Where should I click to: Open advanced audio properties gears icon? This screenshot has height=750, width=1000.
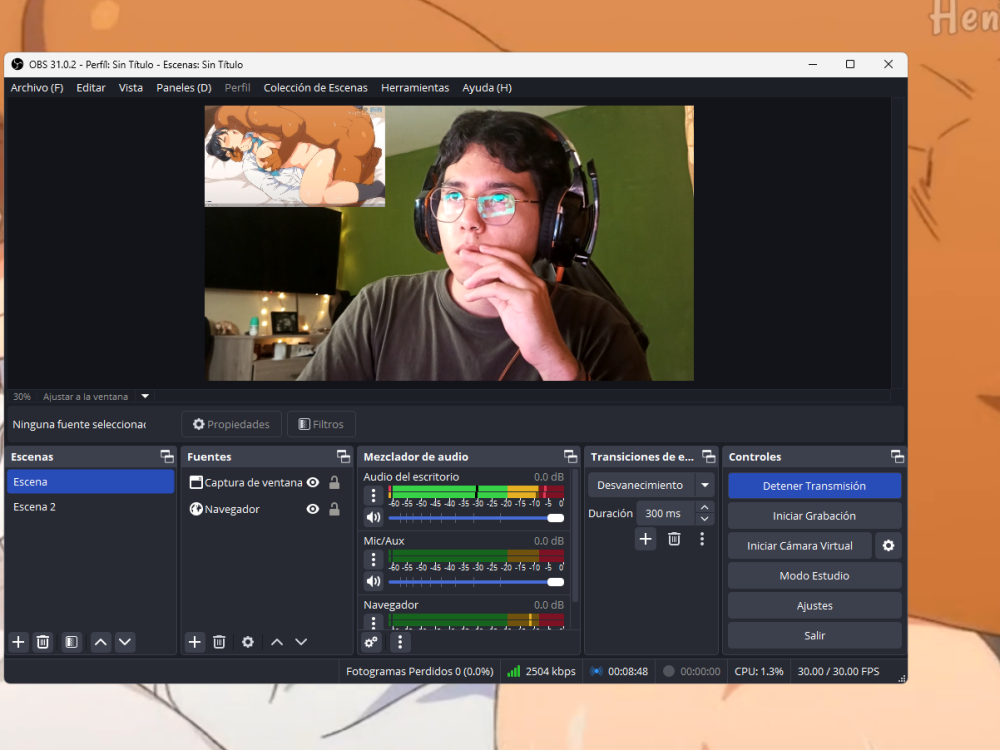pos(371,642)
